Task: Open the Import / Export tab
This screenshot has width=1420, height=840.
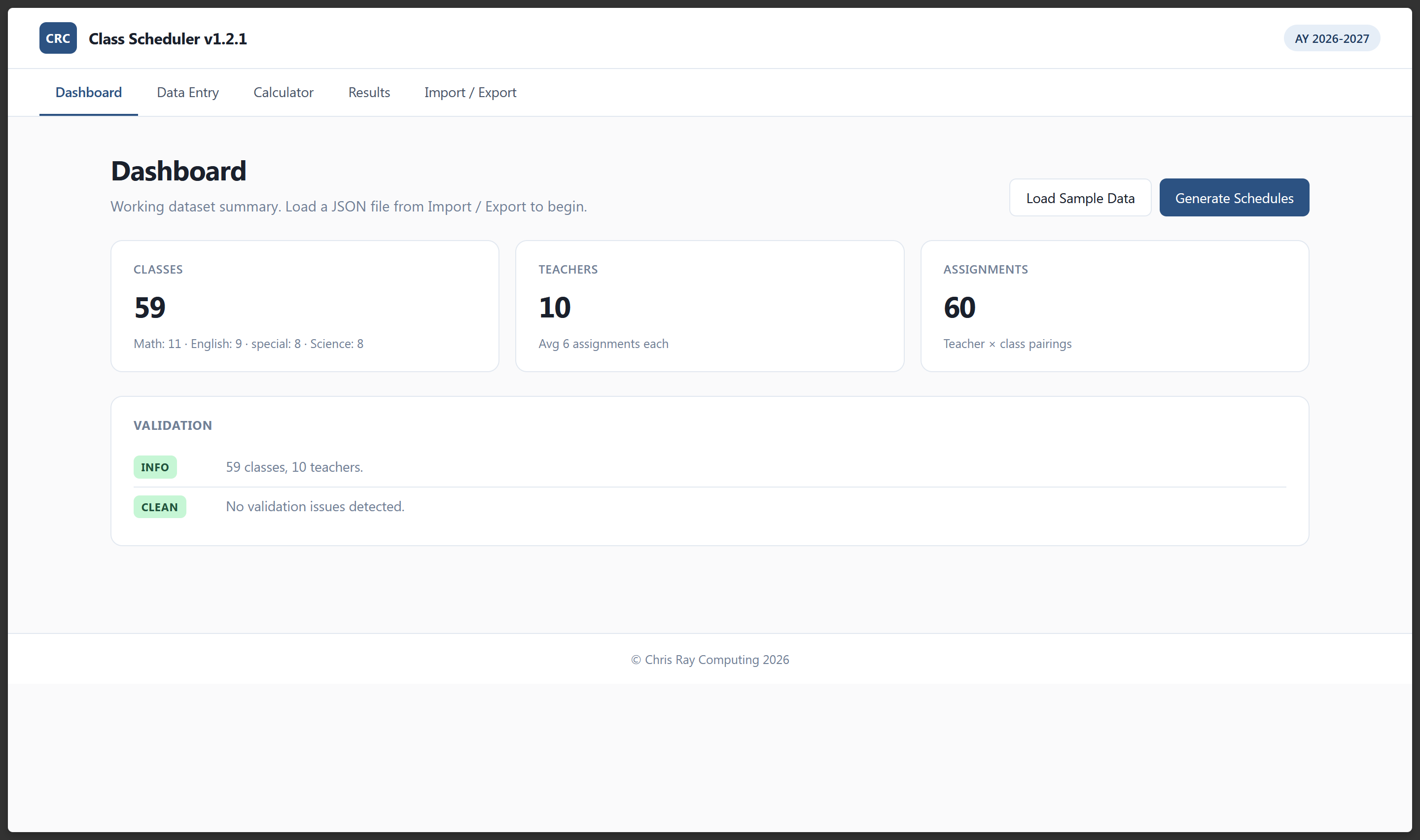Action: (x=470, y=92)
